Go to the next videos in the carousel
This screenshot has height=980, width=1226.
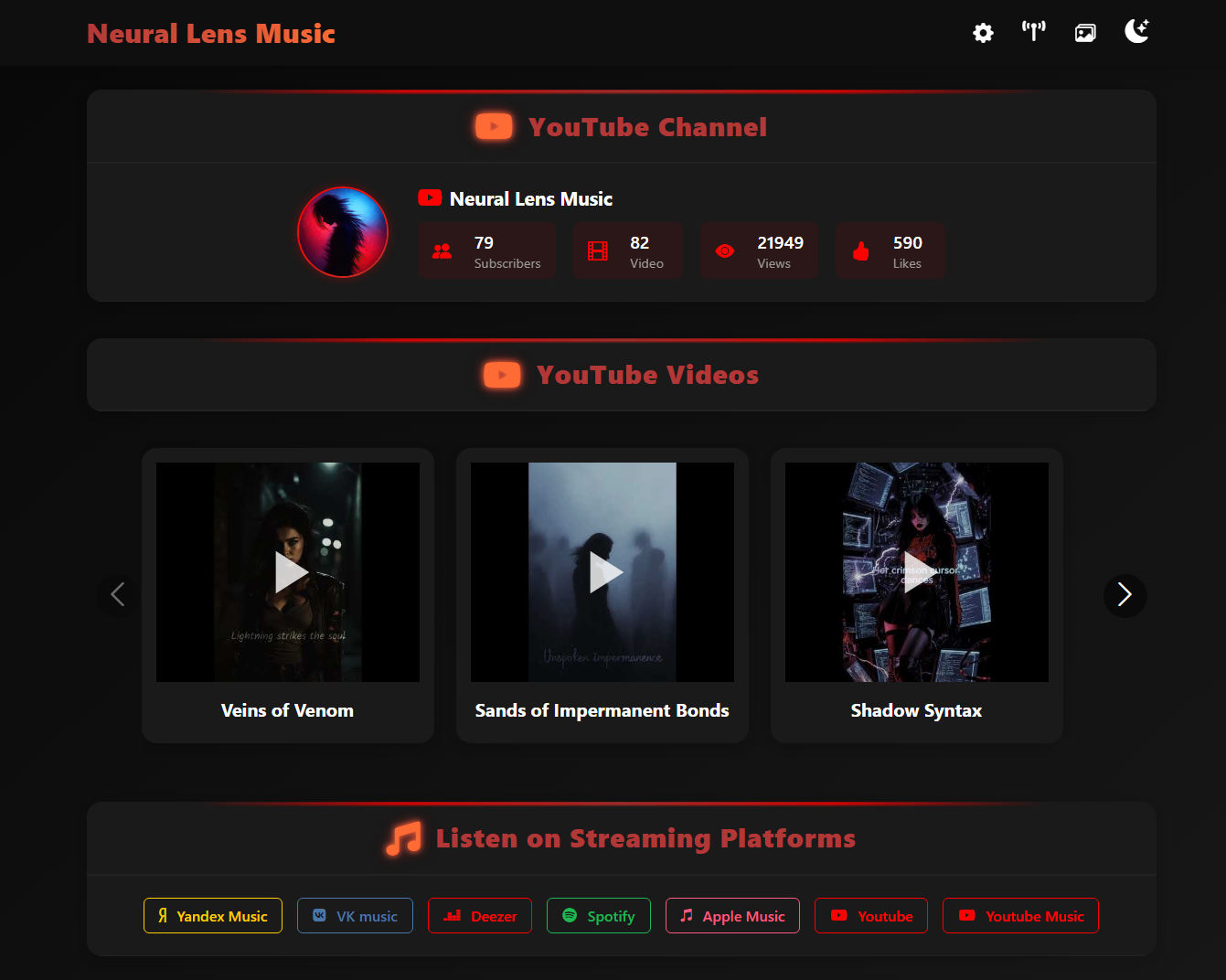pos(1125,595)
